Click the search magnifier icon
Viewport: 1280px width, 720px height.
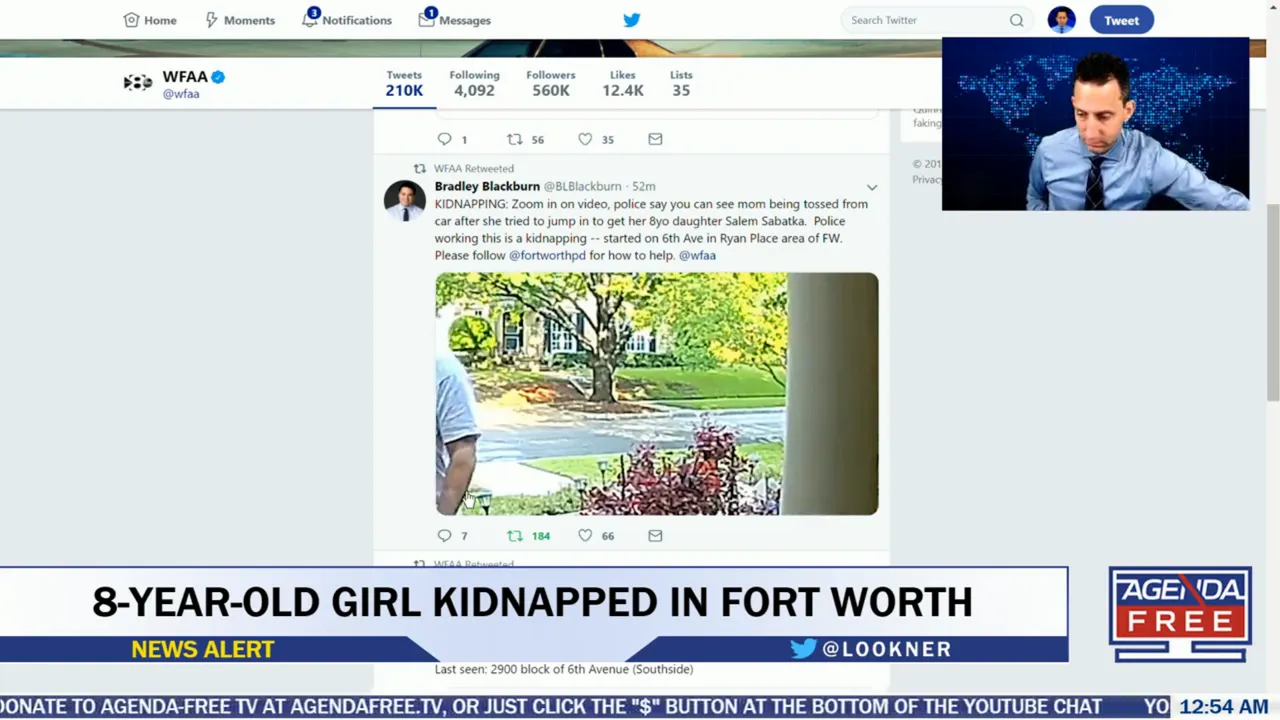[x=1016, y=20]
